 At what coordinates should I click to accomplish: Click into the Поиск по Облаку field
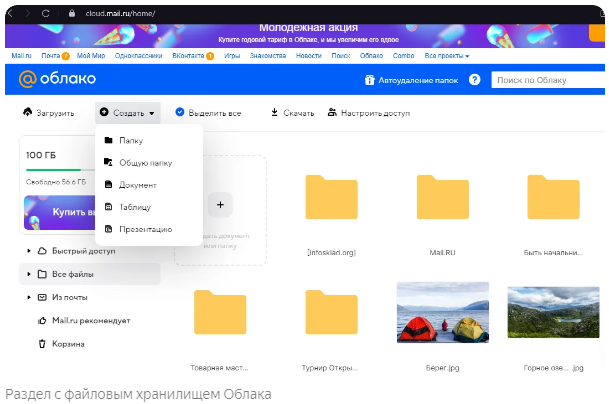pyautogui.click(x=548, y=80)
